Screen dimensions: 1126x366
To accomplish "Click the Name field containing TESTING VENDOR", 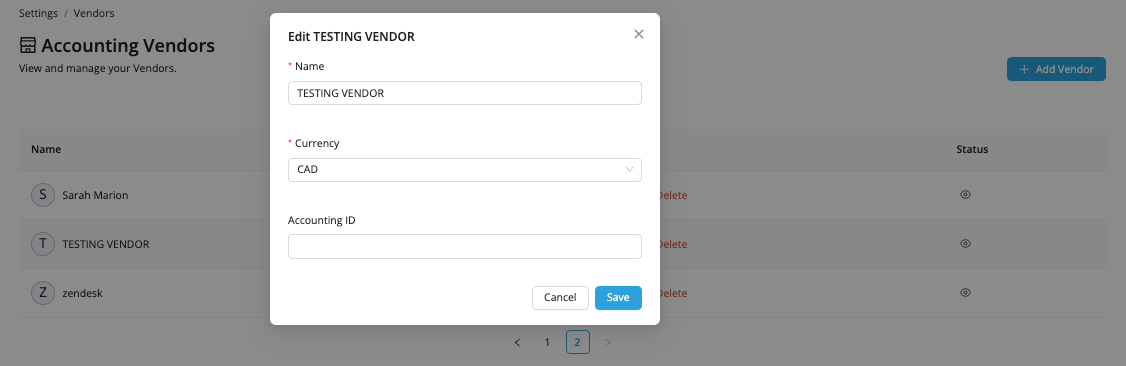I will tap(465, 93).
